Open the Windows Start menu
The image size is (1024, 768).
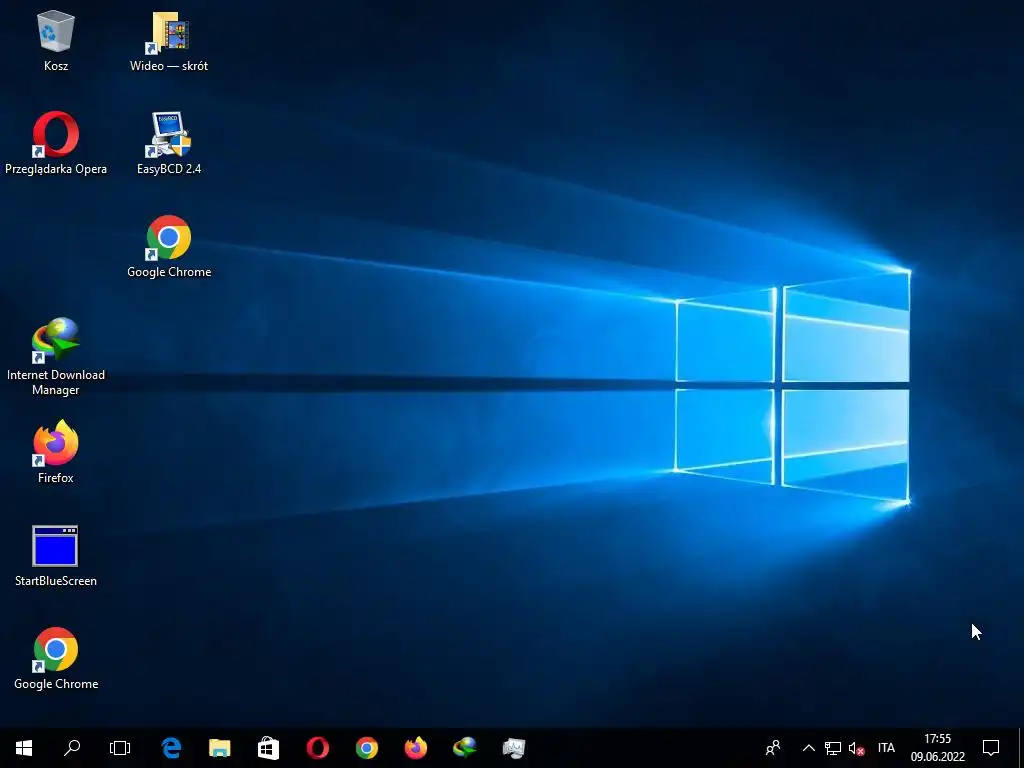click(24, 748)
